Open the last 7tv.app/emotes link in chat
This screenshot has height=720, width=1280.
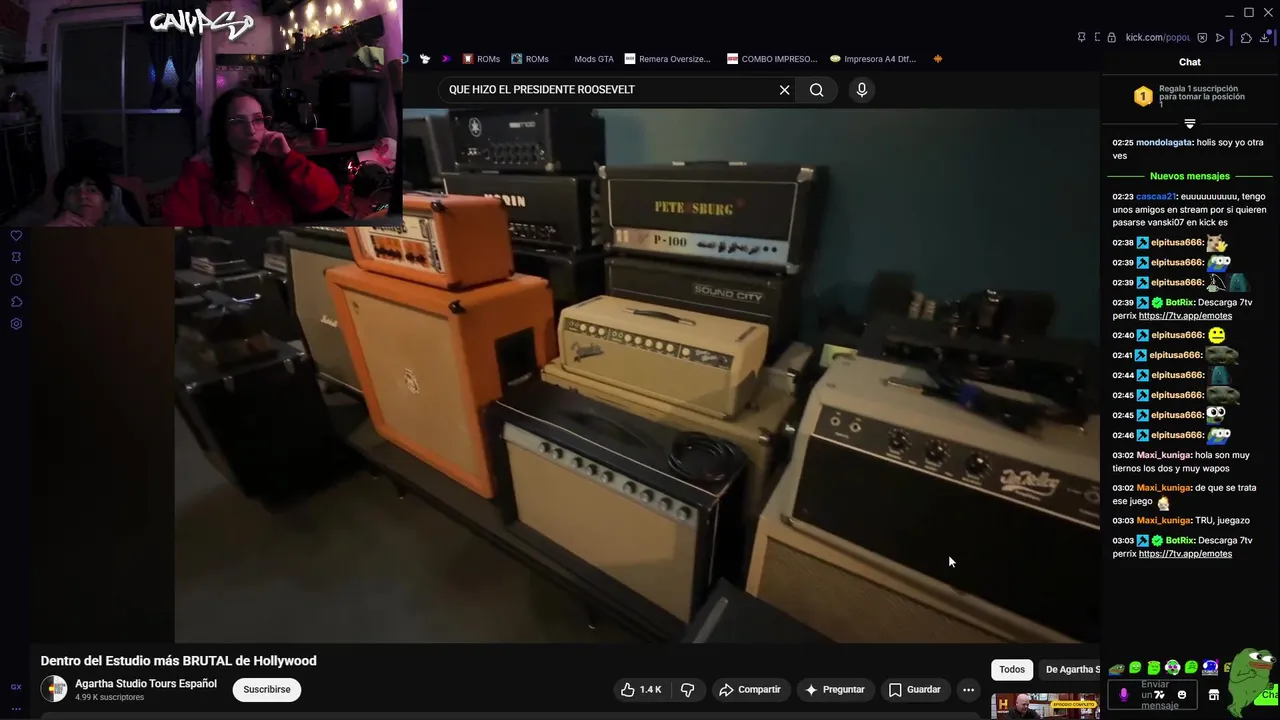[x=1185, y=554]
